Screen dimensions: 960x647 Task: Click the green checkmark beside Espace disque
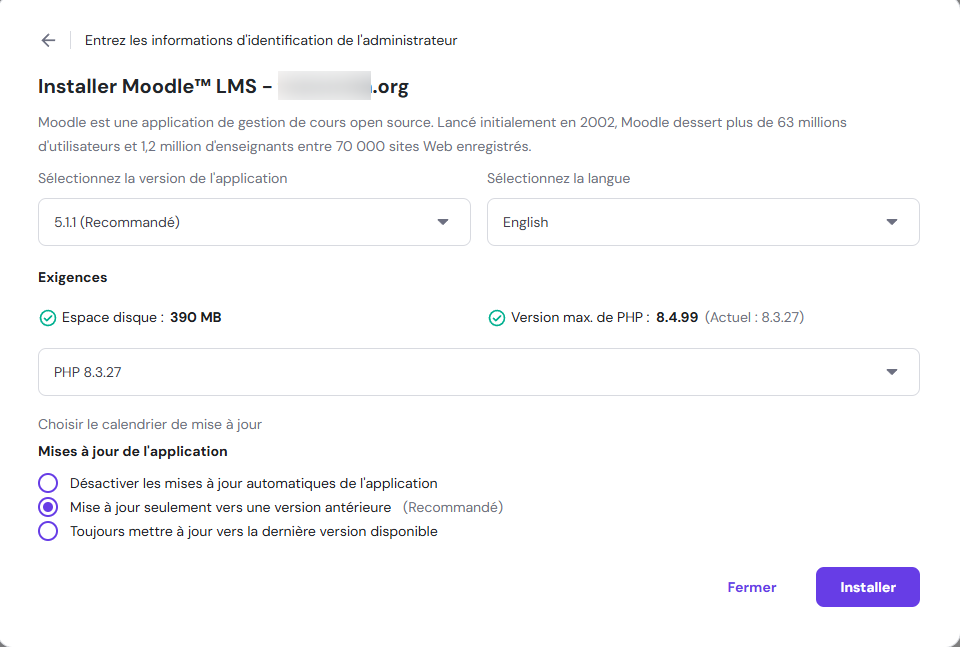[x=47, y=317]
